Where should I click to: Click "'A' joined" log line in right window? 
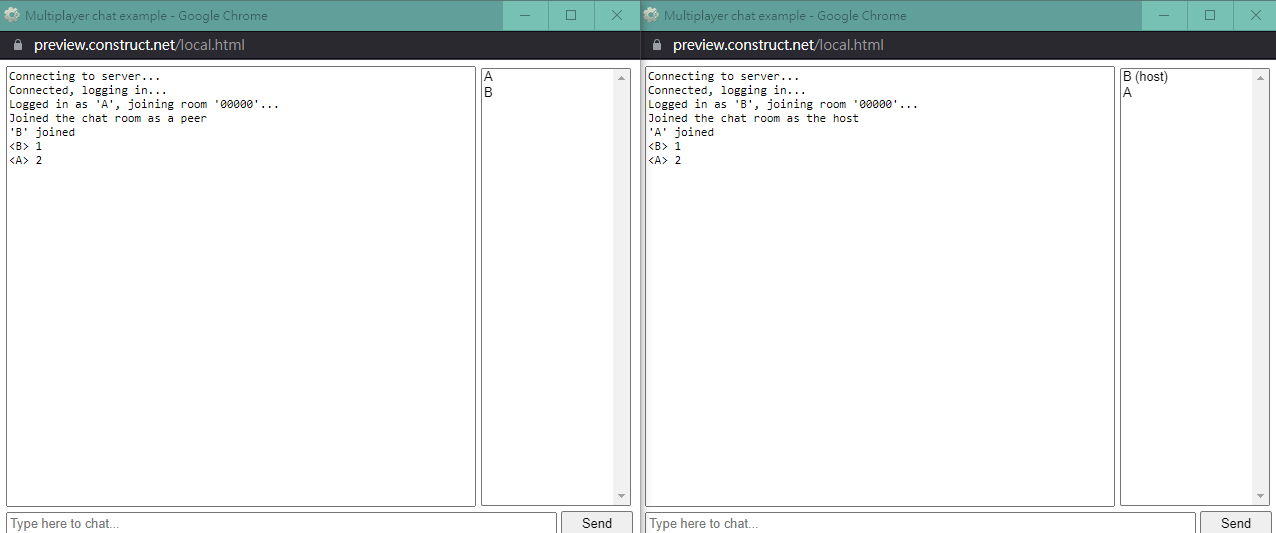click(x=681, y=132)
